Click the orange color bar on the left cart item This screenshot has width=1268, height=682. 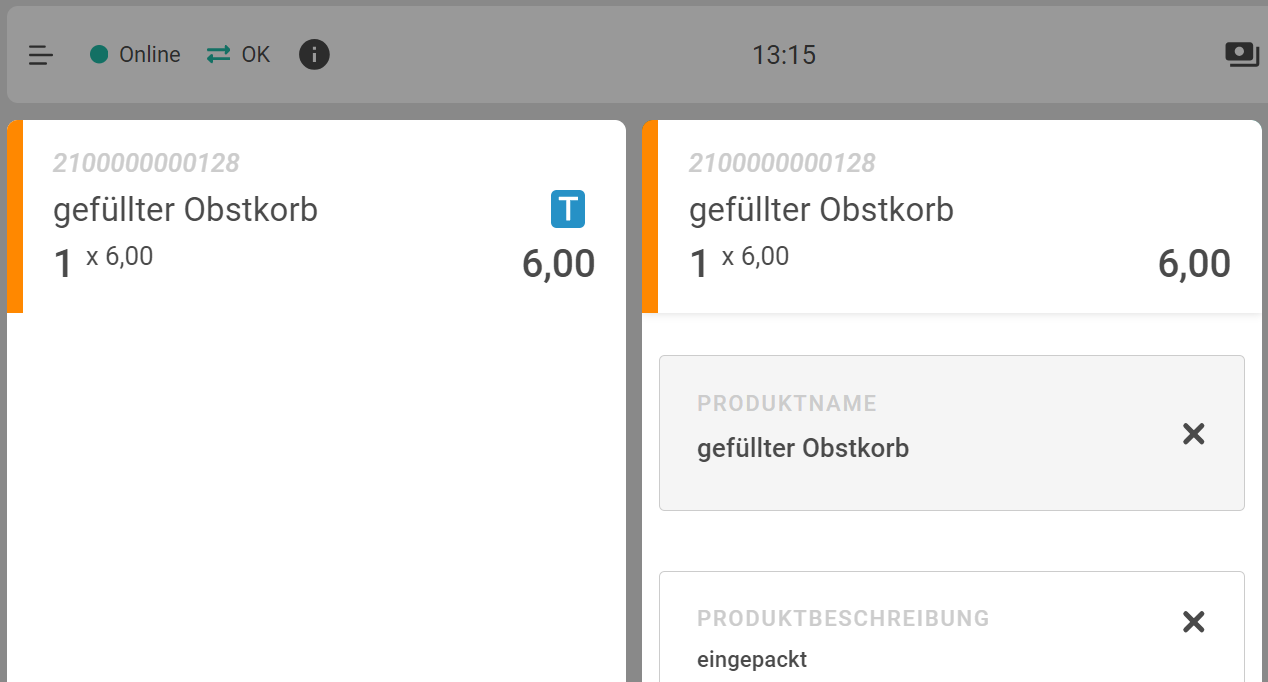click(15, 216)
